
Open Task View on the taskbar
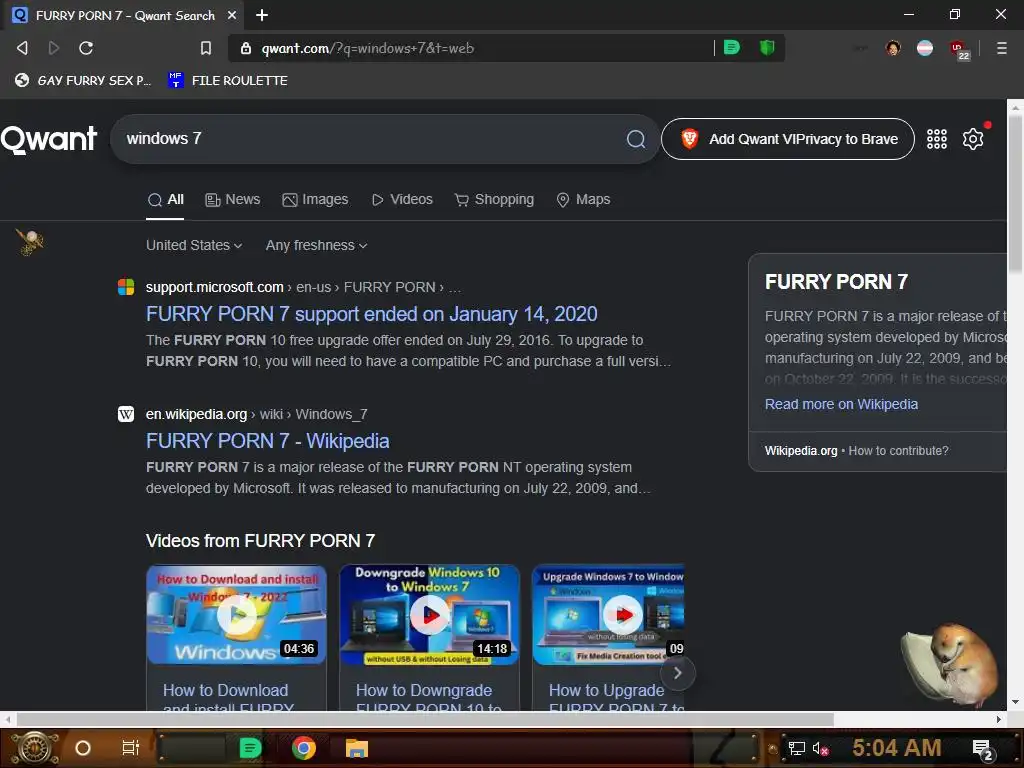(131, 748)
